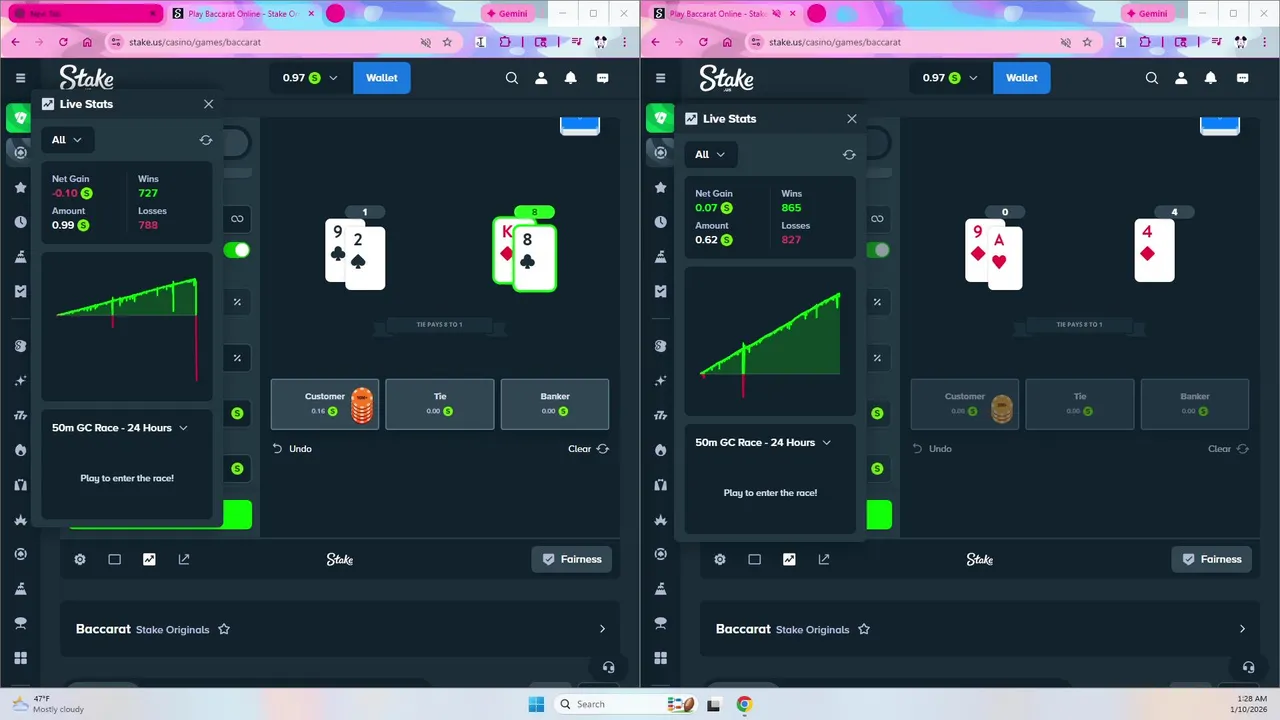Open popout game icon in left window
This screenshot has height=720, width=1280.
(184, 560)
